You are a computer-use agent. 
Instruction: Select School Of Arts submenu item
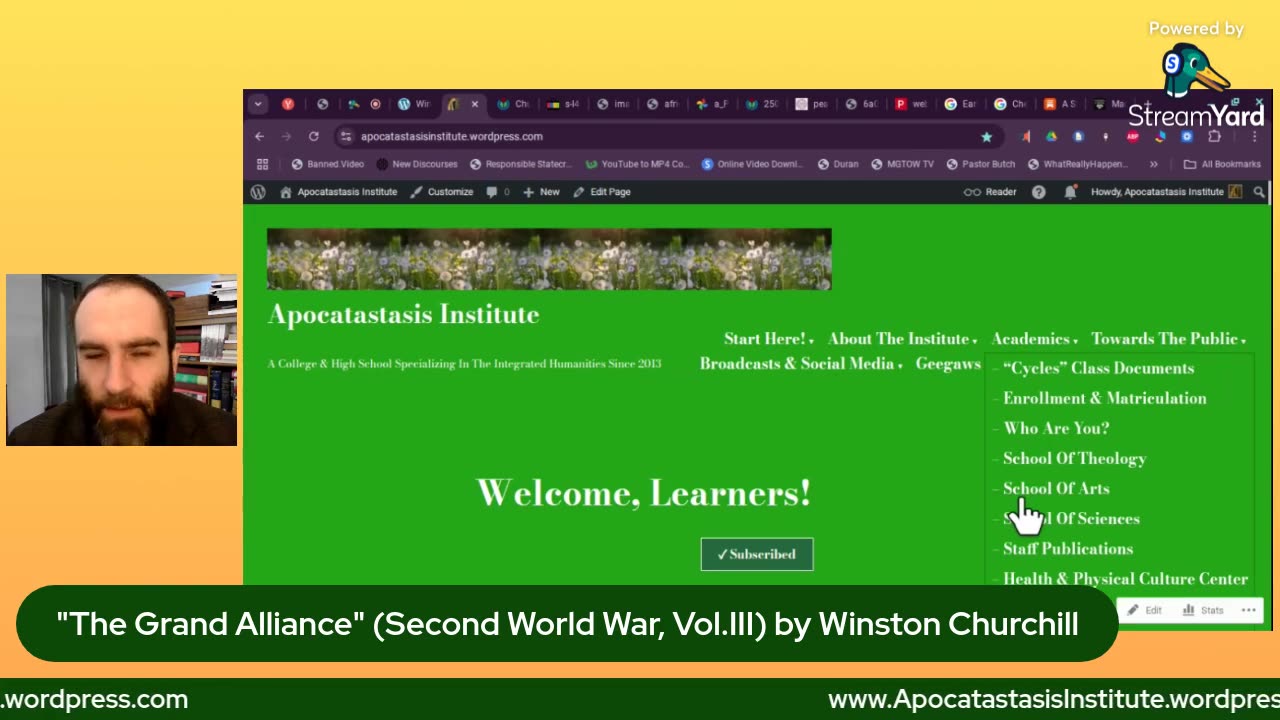[x=1056, y=488]
